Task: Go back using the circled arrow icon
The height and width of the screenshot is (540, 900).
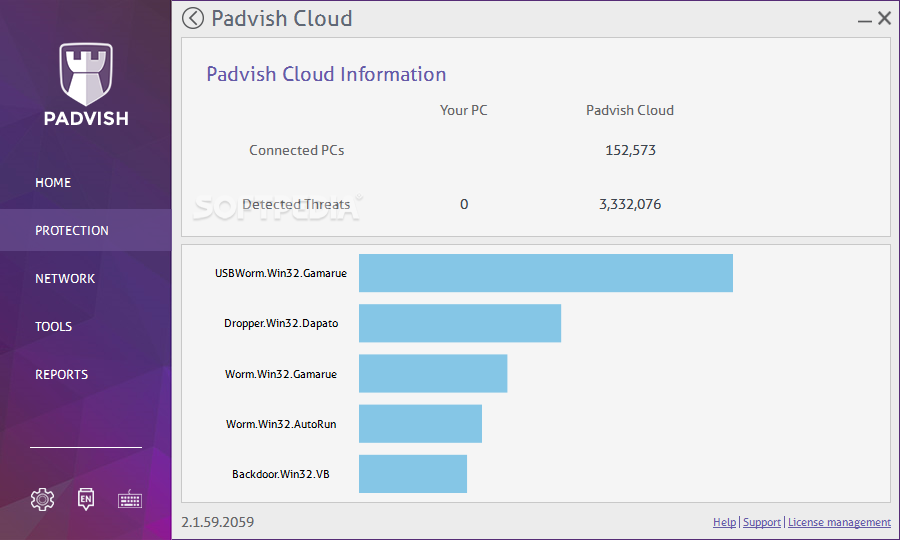Action: [x=193, y=18]
